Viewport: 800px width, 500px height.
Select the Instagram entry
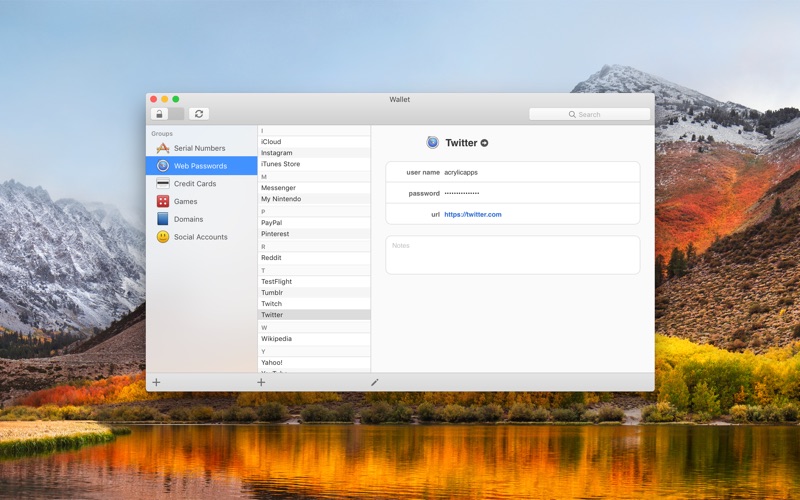point(314,153)
